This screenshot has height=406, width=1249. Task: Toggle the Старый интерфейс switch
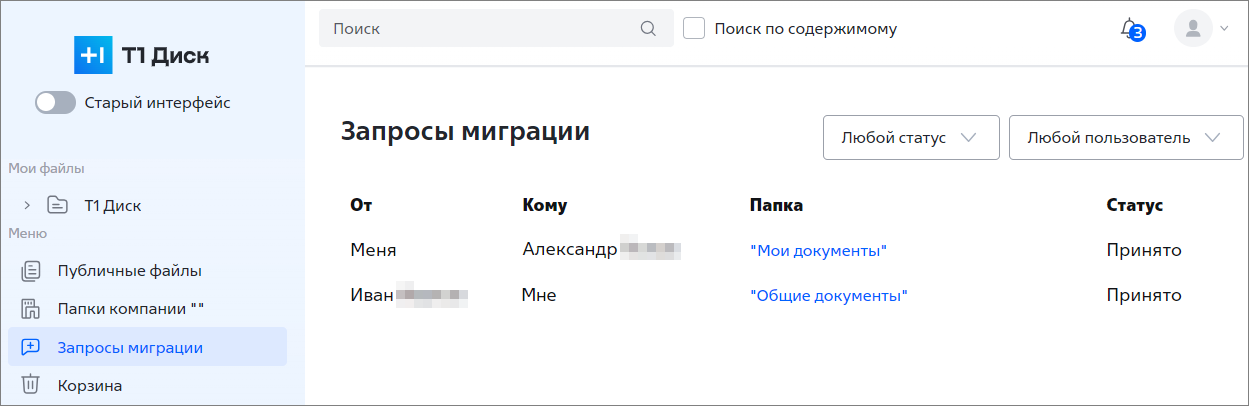point(55,102)
